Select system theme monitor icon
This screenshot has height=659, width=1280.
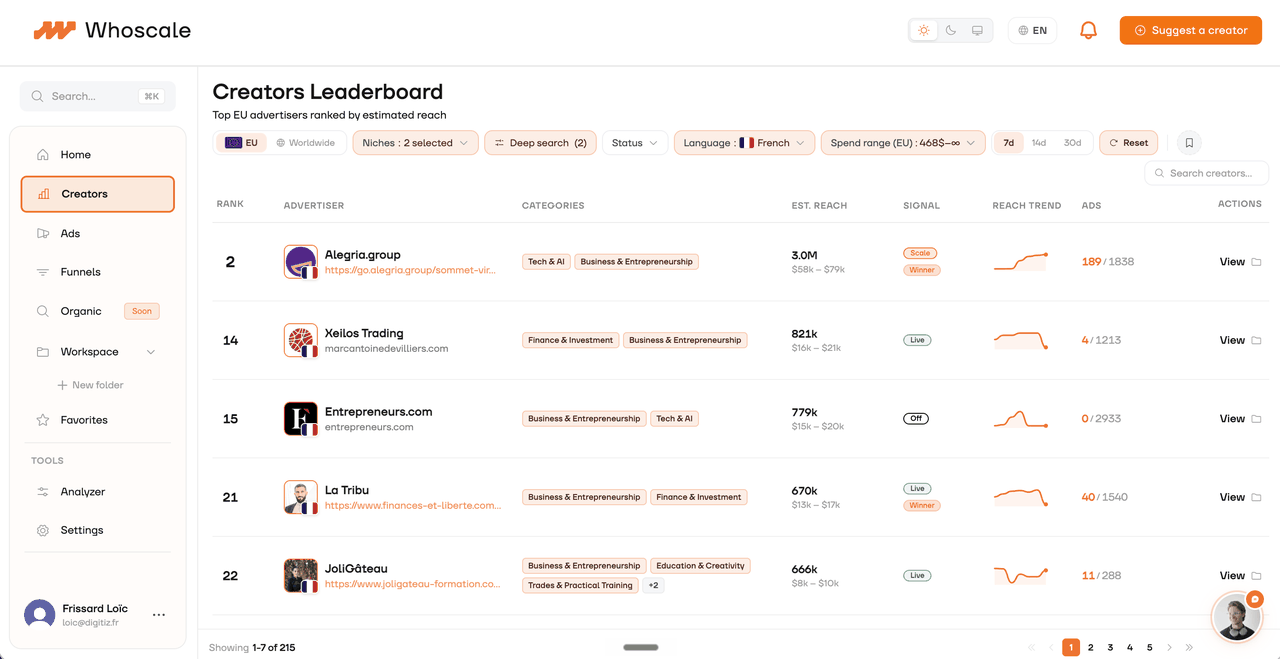[x=977, y=31]
